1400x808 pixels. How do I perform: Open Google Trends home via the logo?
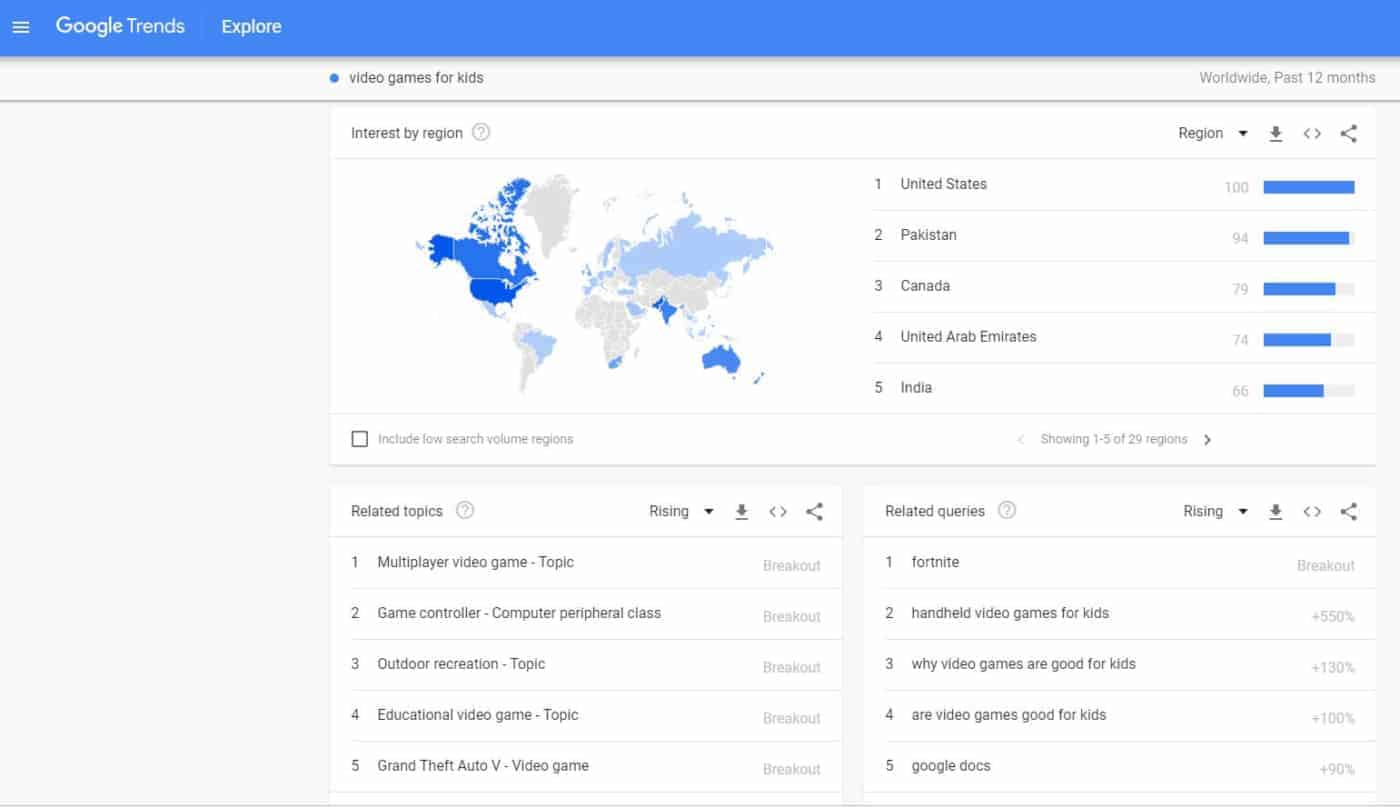coord(119,26)
